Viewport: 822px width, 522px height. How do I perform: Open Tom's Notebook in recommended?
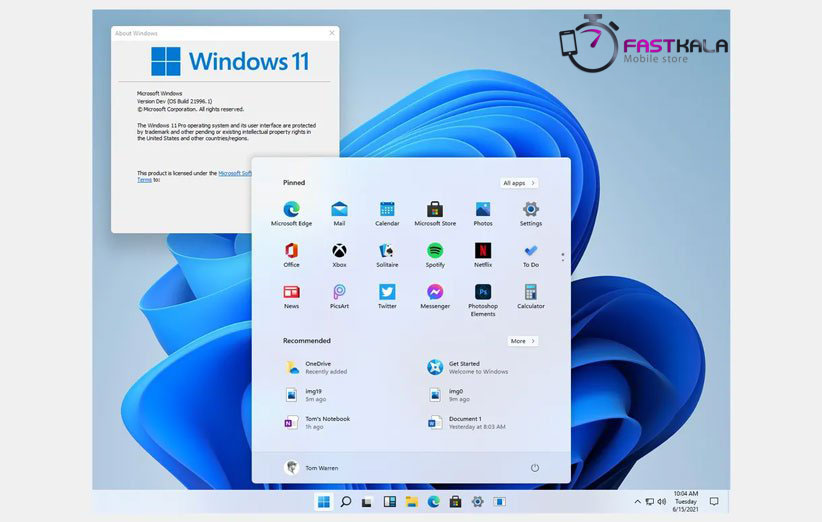tap(317, 422)
